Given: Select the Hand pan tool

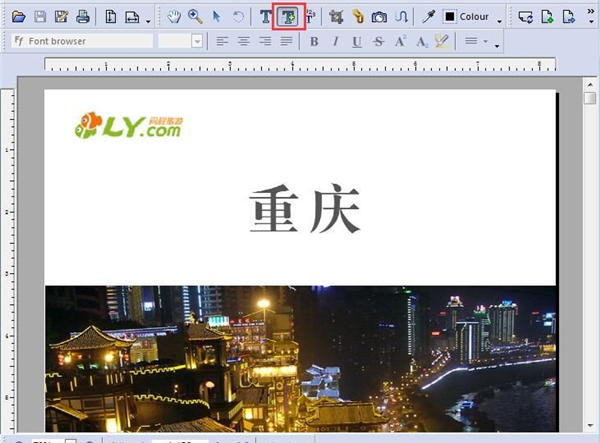Looking at the screenshot, I should pyautogui.click(x=174, y=17).
